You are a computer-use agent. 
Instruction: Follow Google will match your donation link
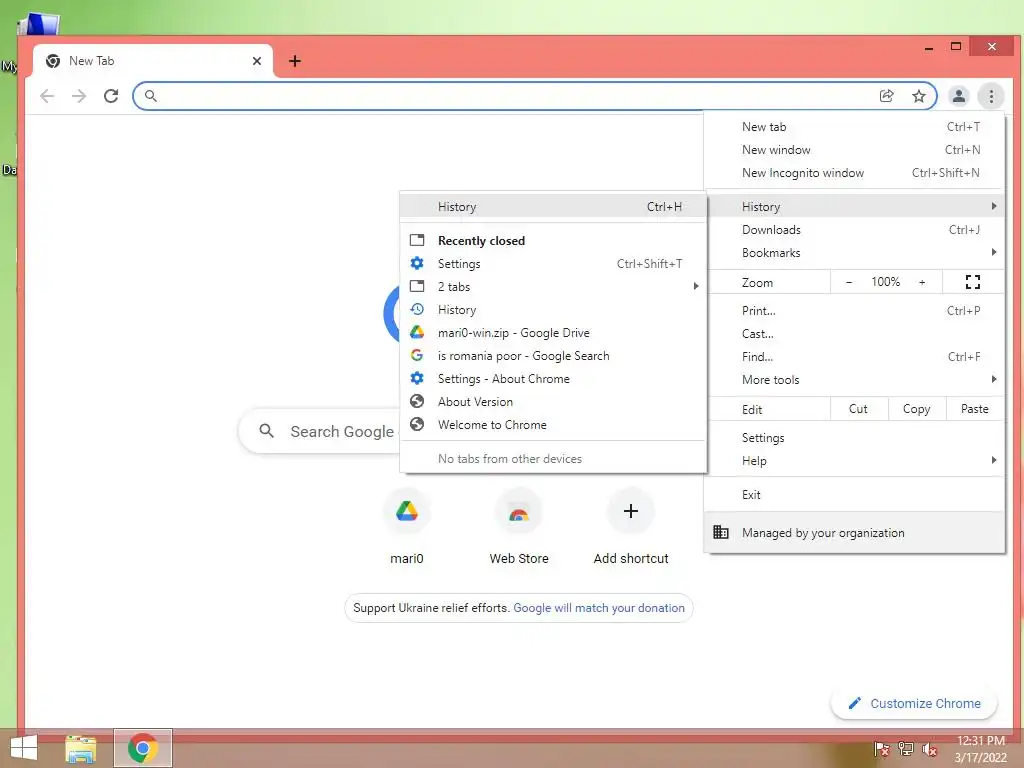599,607
